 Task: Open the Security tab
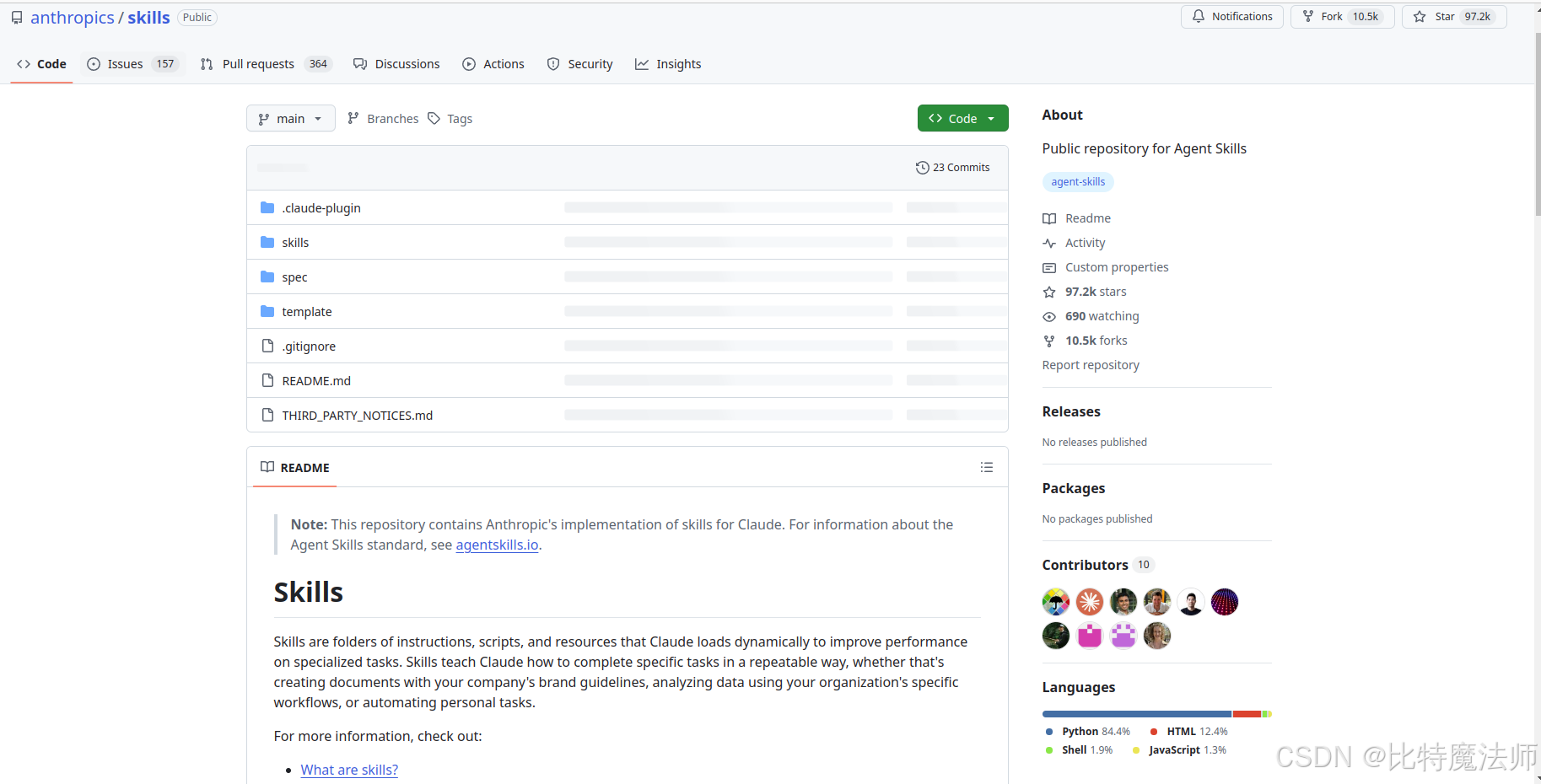tap(579, 64)
